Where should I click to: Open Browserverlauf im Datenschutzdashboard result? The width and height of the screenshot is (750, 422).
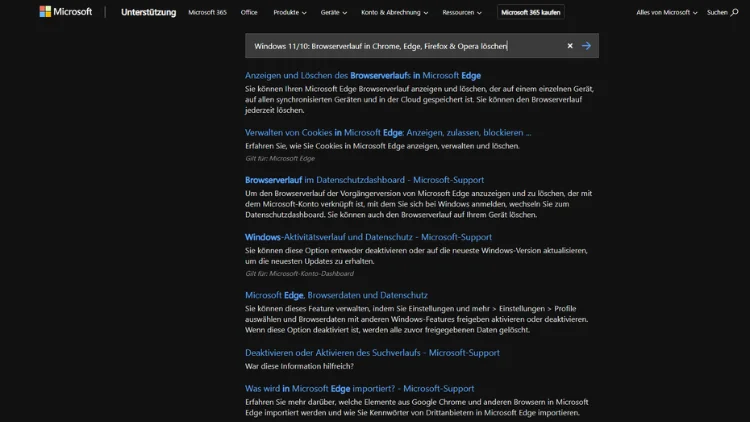point(364,180)
